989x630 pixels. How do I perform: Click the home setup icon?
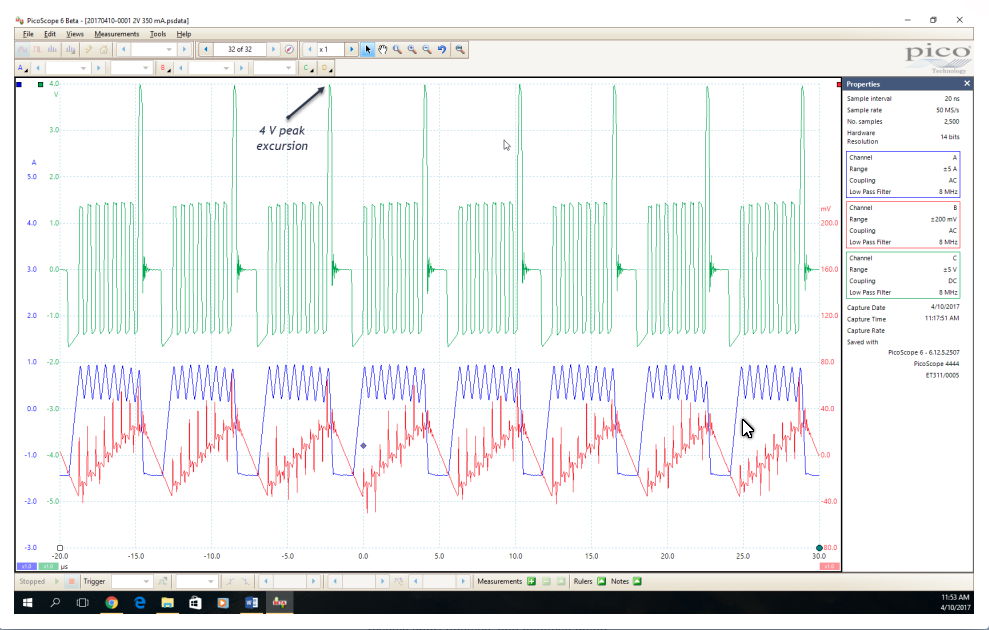click(x=104, y=49)
